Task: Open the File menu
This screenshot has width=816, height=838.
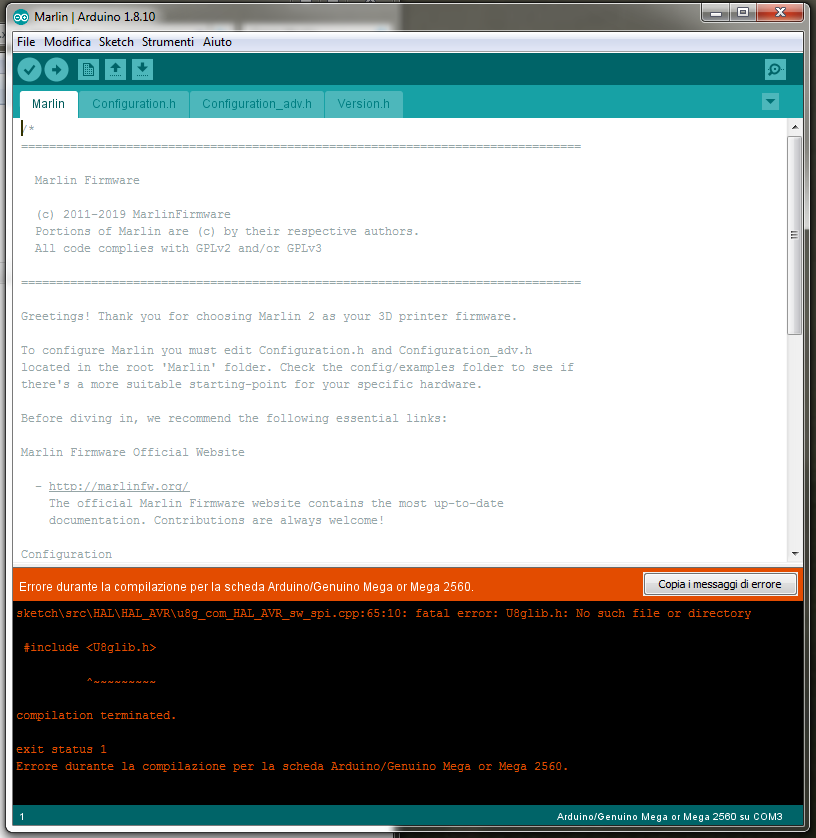Action: [x=26, y=42]
